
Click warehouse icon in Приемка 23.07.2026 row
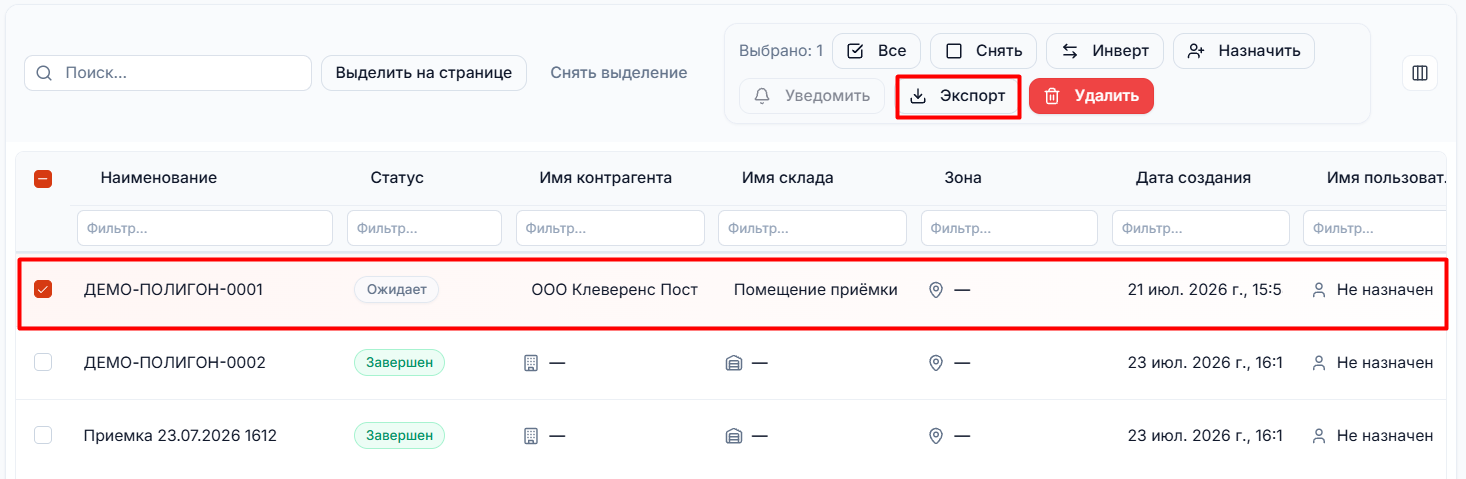[x=734, y=436]
